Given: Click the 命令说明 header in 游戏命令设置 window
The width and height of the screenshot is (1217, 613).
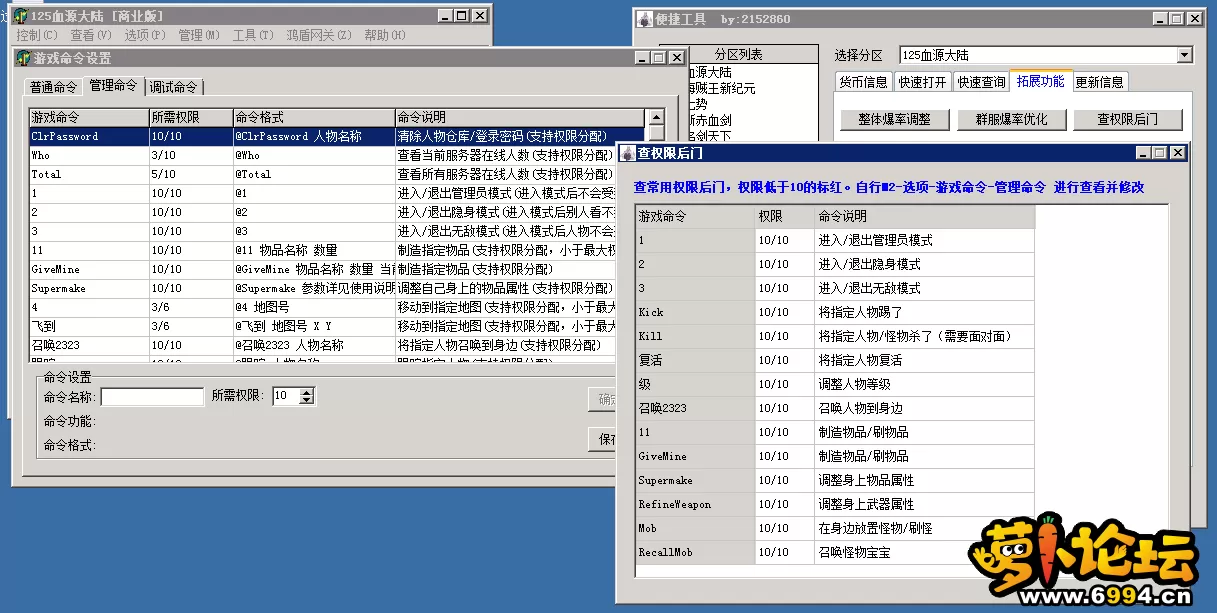Looking at the screenshot, I should pyautogui.click(x=519, y=117).
